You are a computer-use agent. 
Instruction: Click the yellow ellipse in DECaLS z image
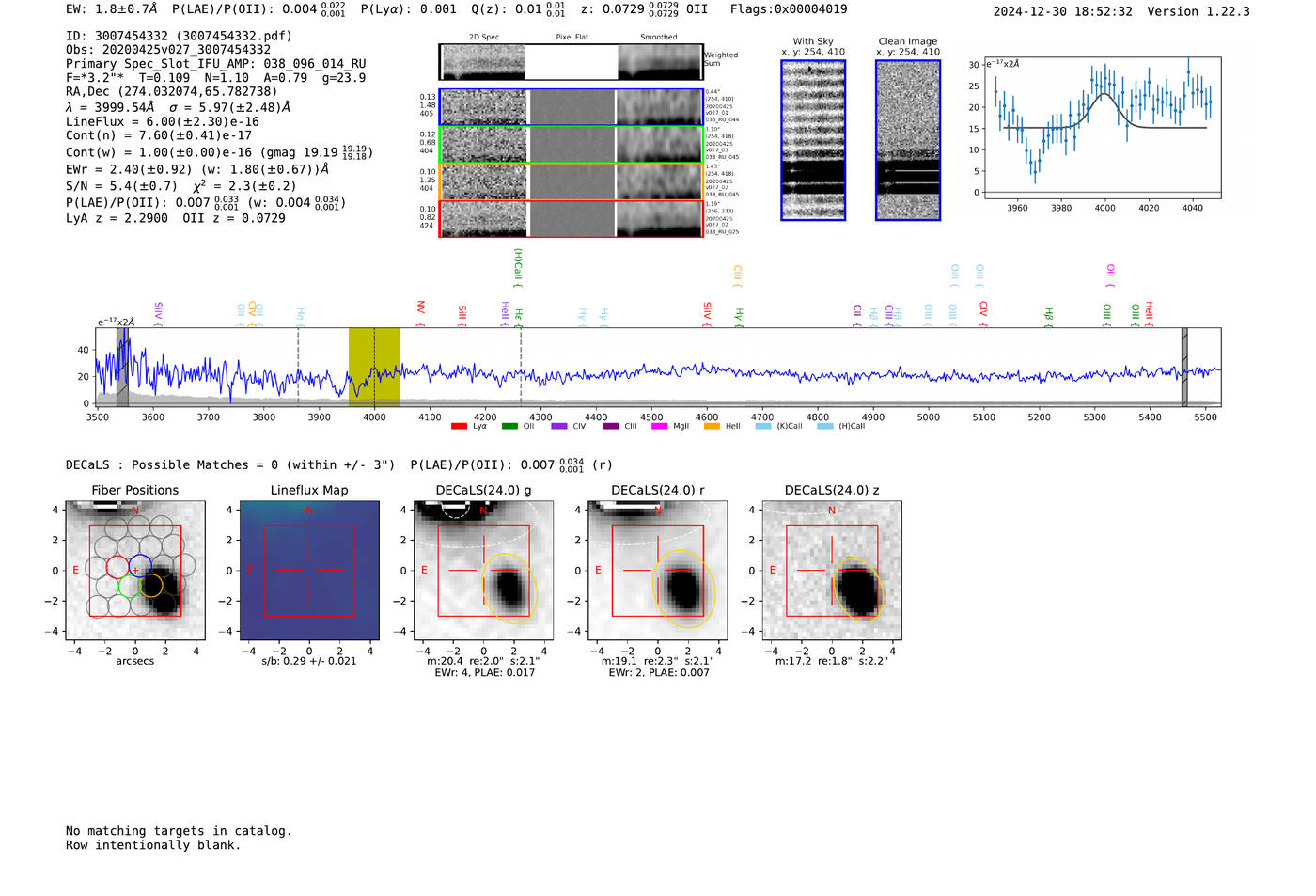pos(857,590)
